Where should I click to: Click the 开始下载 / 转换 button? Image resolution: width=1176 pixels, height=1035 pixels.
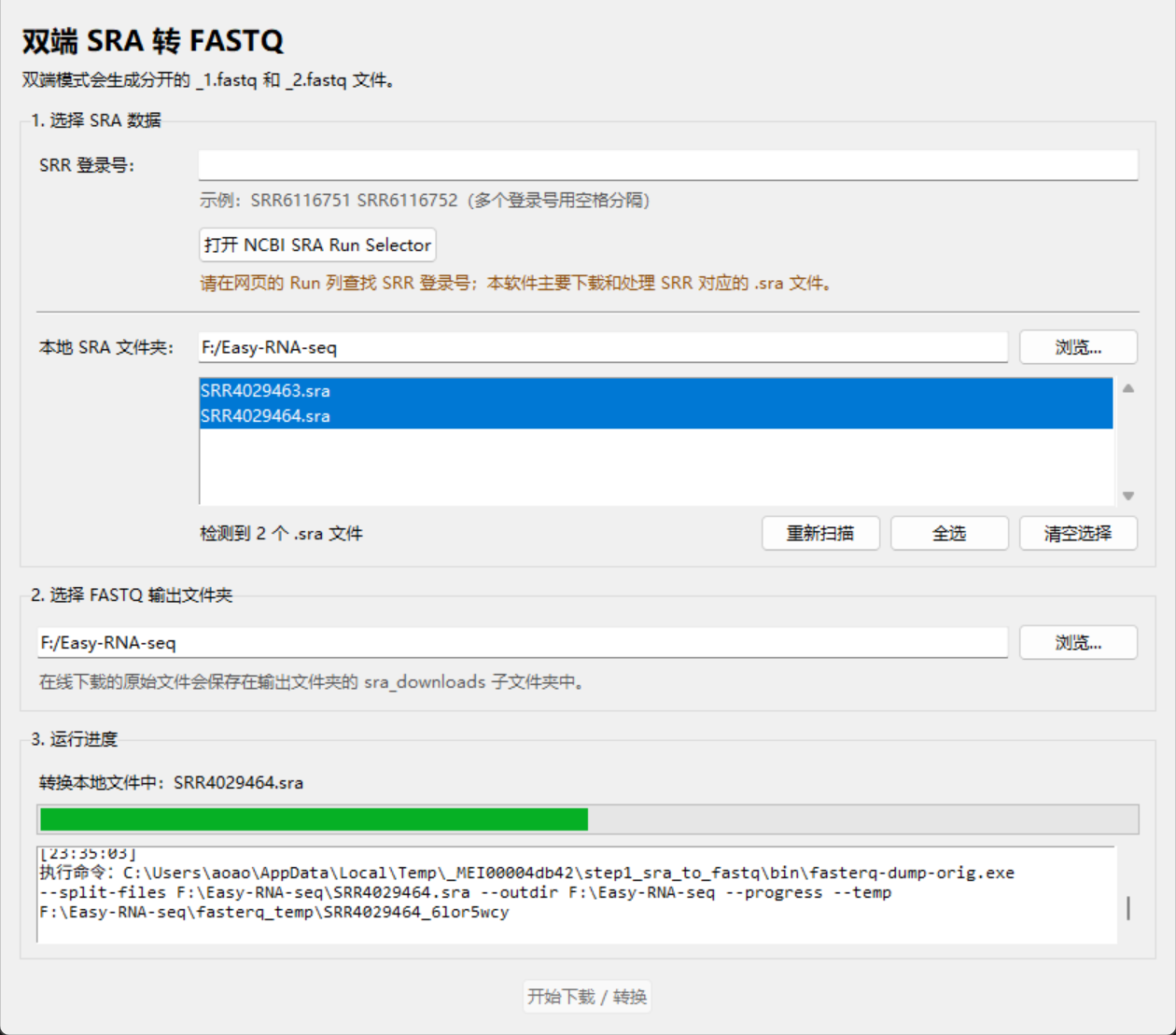click(587, 996)
